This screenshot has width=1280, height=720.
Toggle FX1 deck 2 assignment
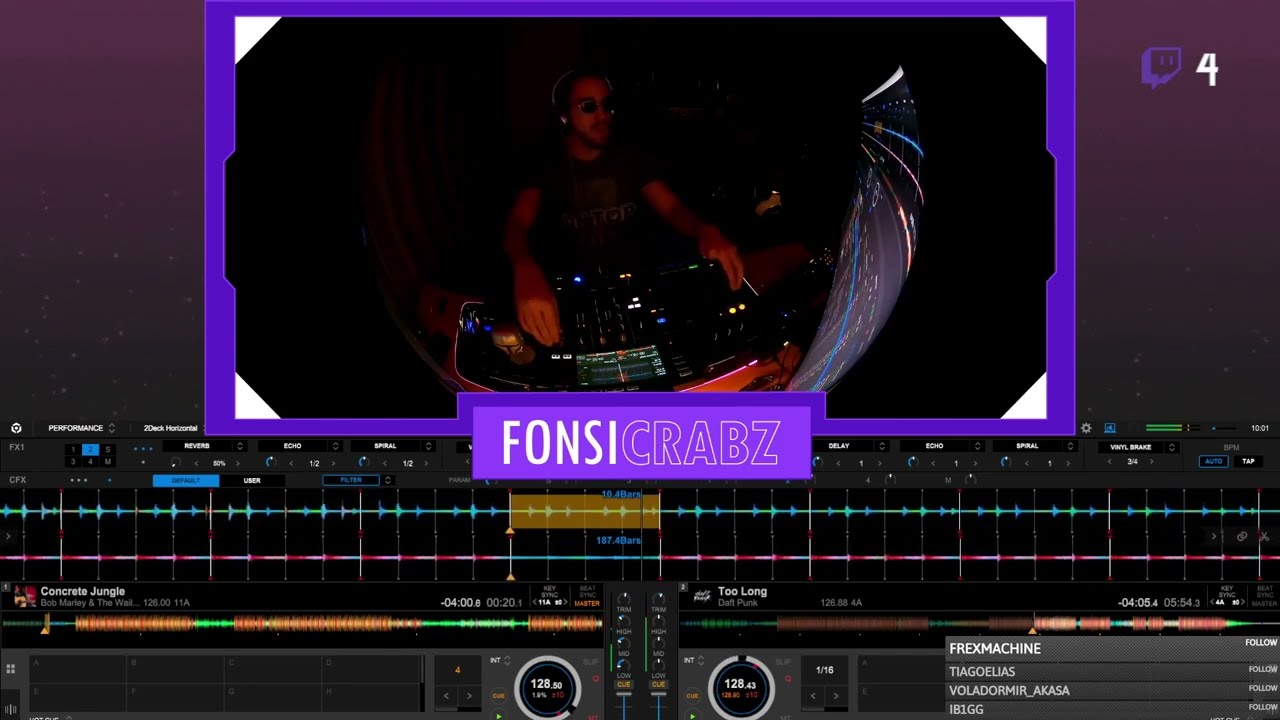pos(90,450)
